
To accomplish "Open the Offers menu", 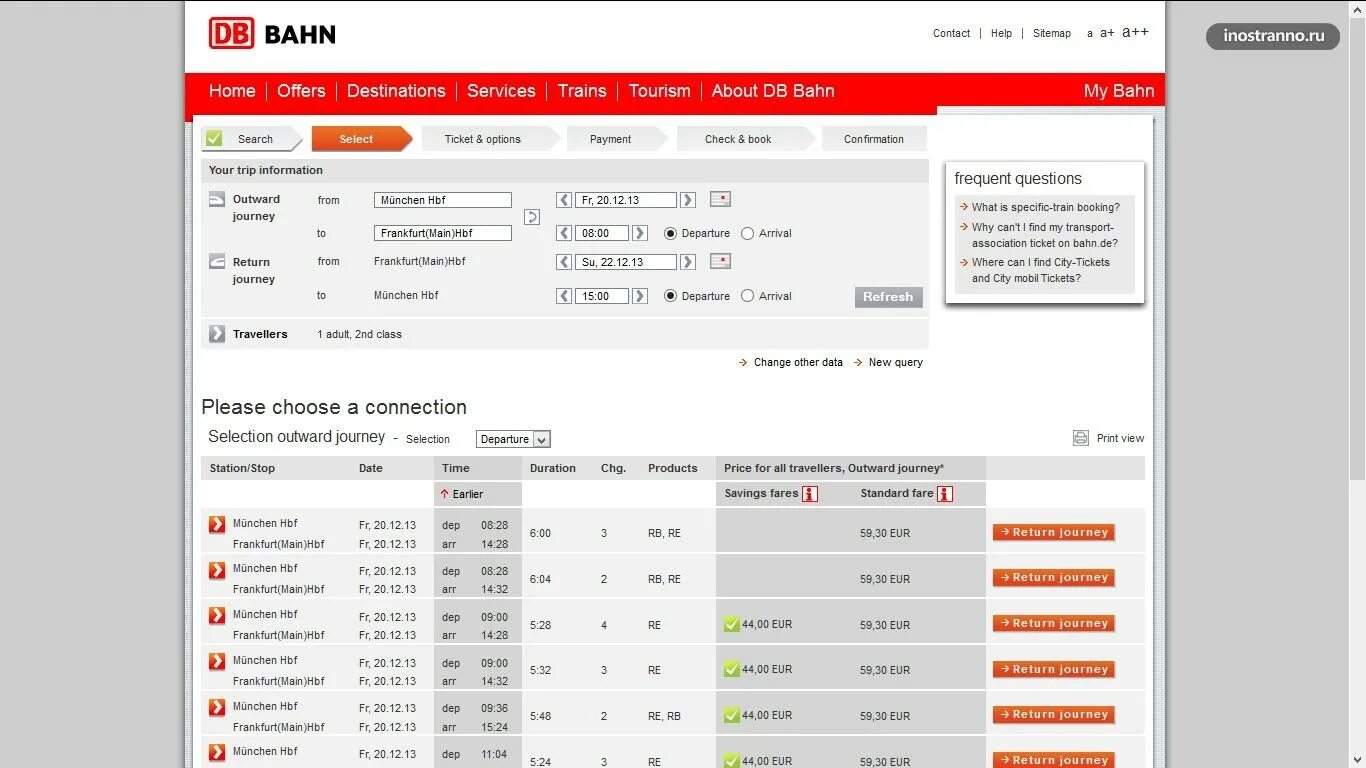I will click(x=301, y=91).
